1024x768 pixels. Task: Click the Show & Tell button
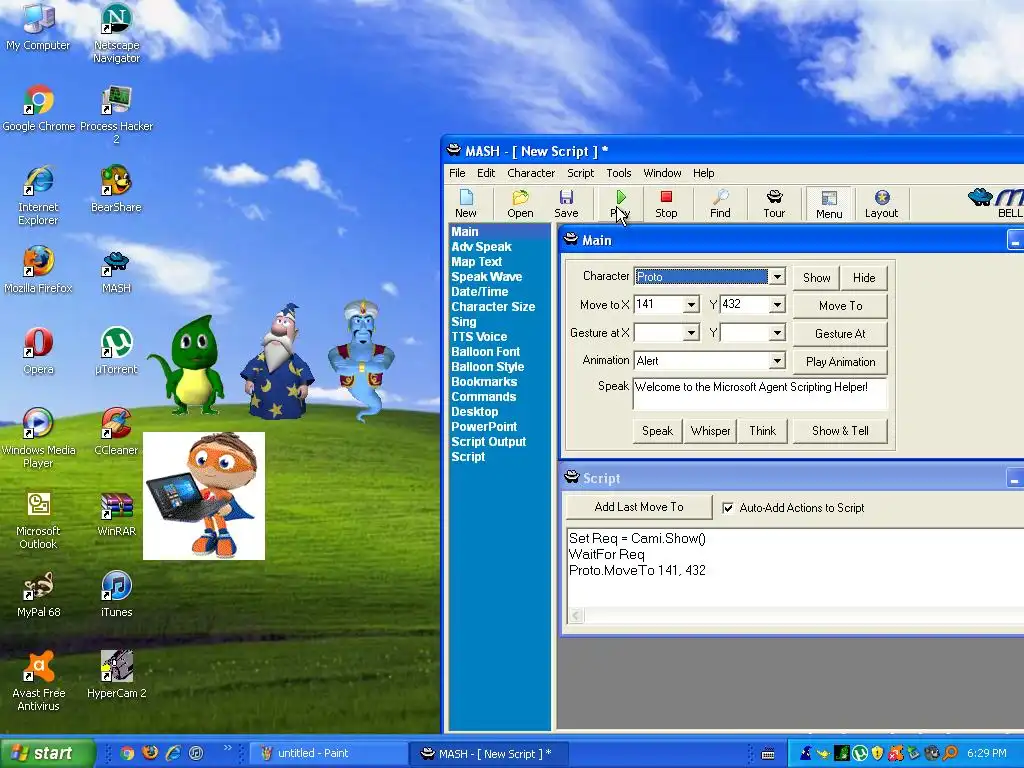[x=840, y=432]
